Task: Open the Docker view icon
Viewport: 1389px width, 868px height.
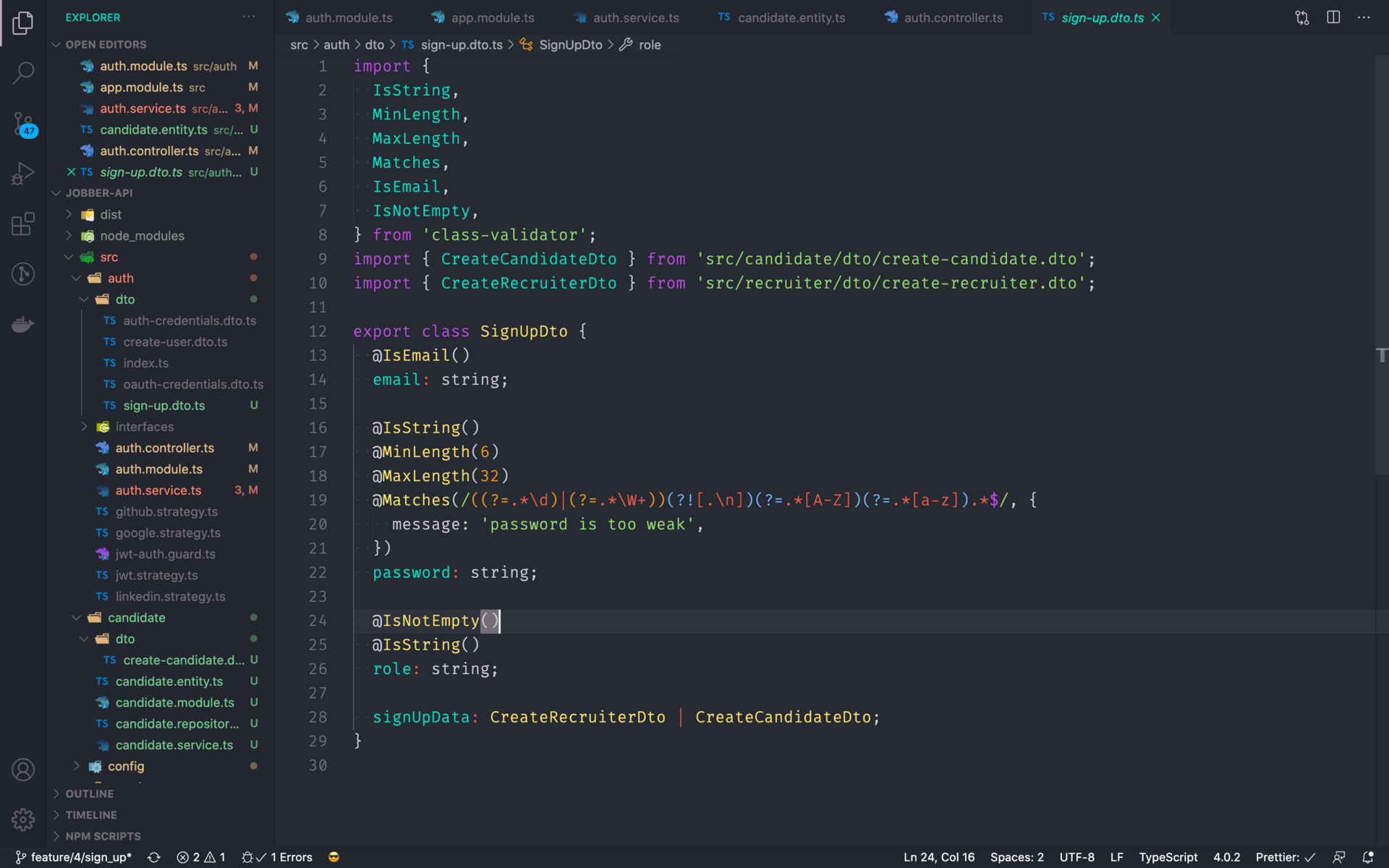Action: click(23, 324)
